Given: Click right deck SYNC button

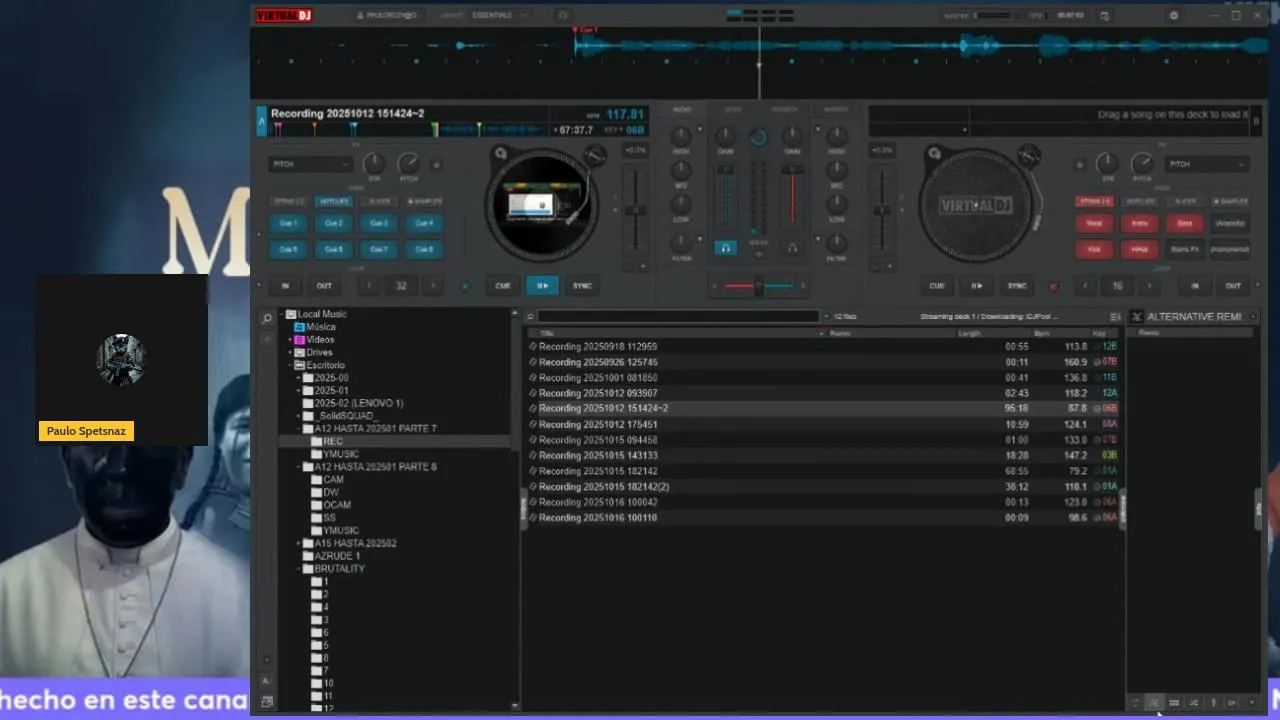Looking at the screenshot, I should tap(1017, 286).
